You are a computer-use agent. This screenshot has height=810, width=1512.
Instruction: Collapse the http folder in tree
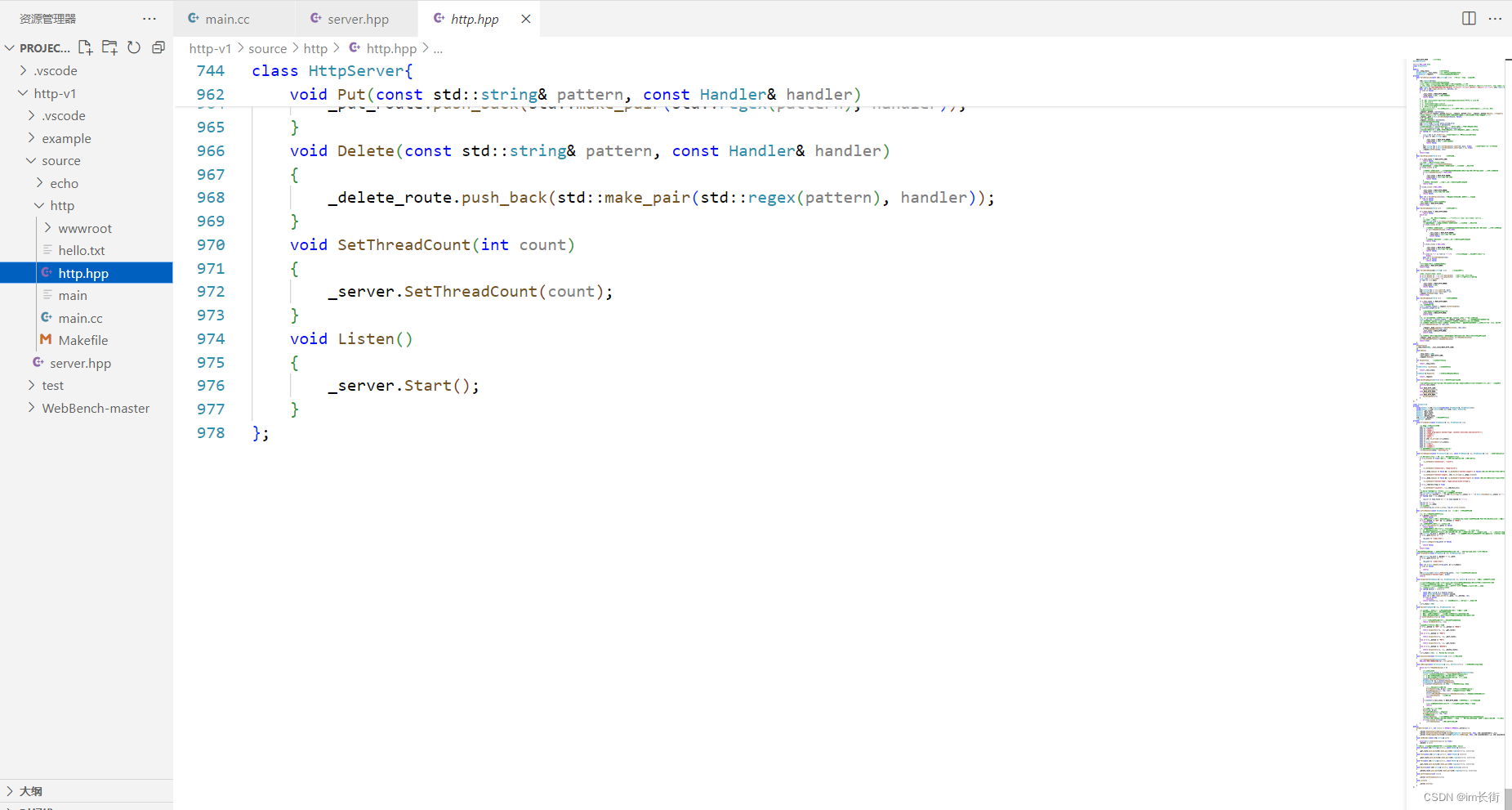coord(40,205)
